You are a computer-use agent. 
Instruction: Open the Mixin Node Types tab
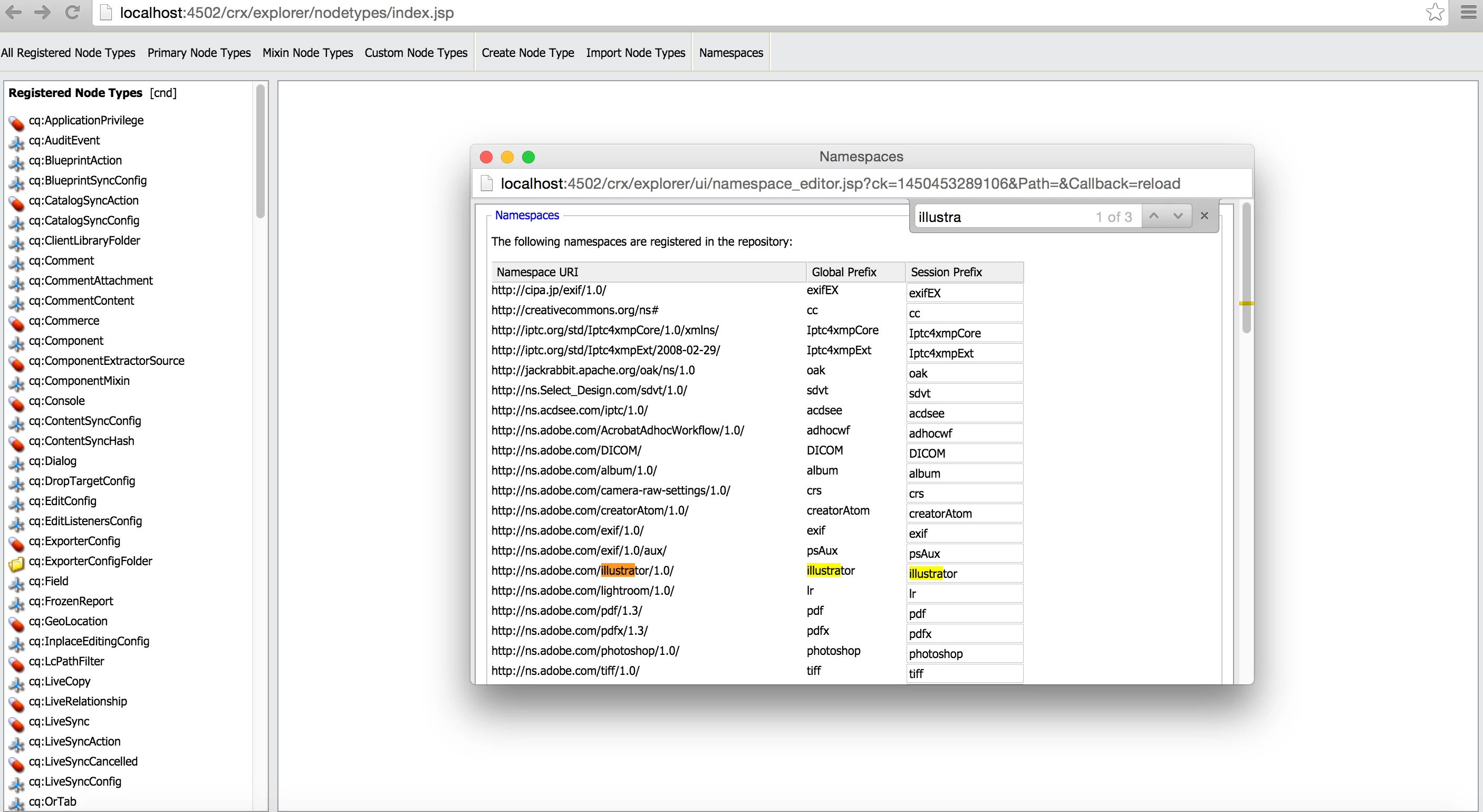coord(307,52)
